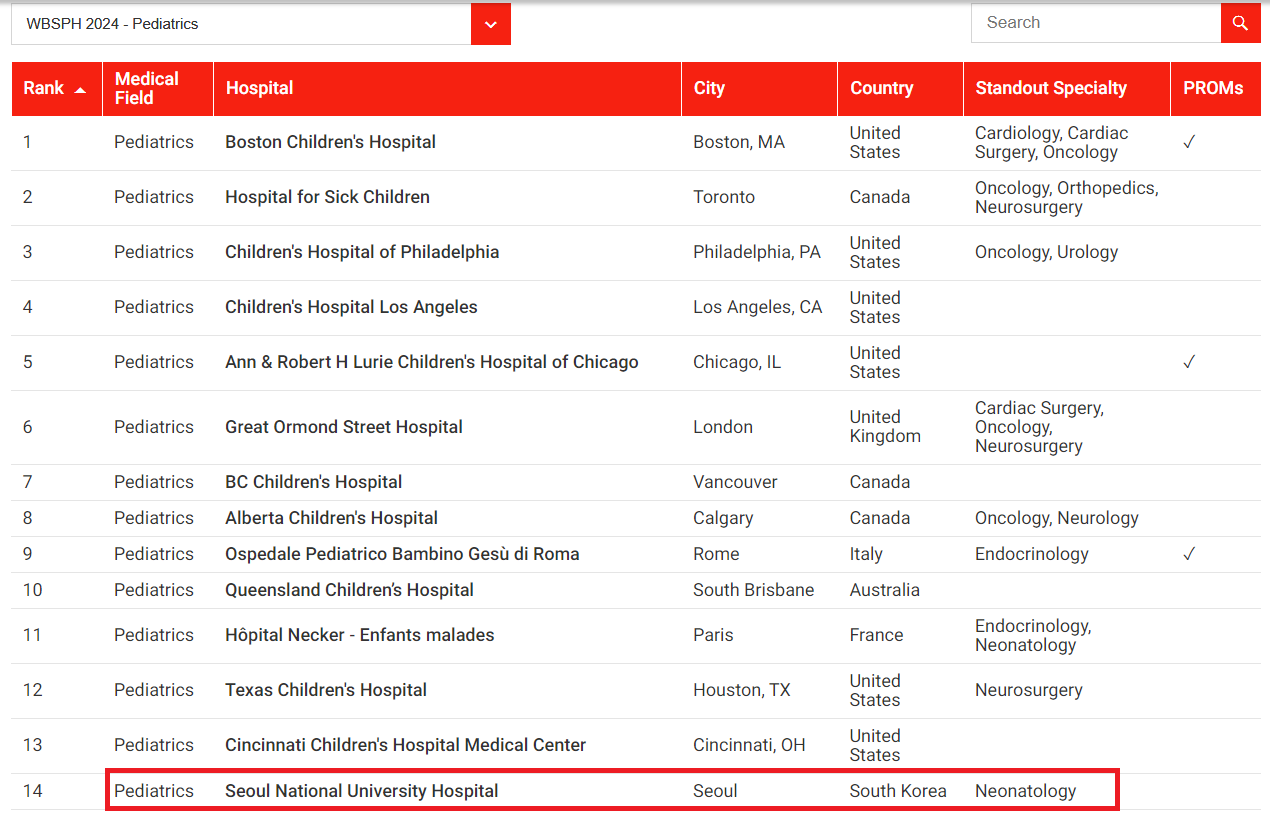Click the red search magnifier button
Image resolution: width=1270 pixels, height=815 pixels.
point(1240,23)
